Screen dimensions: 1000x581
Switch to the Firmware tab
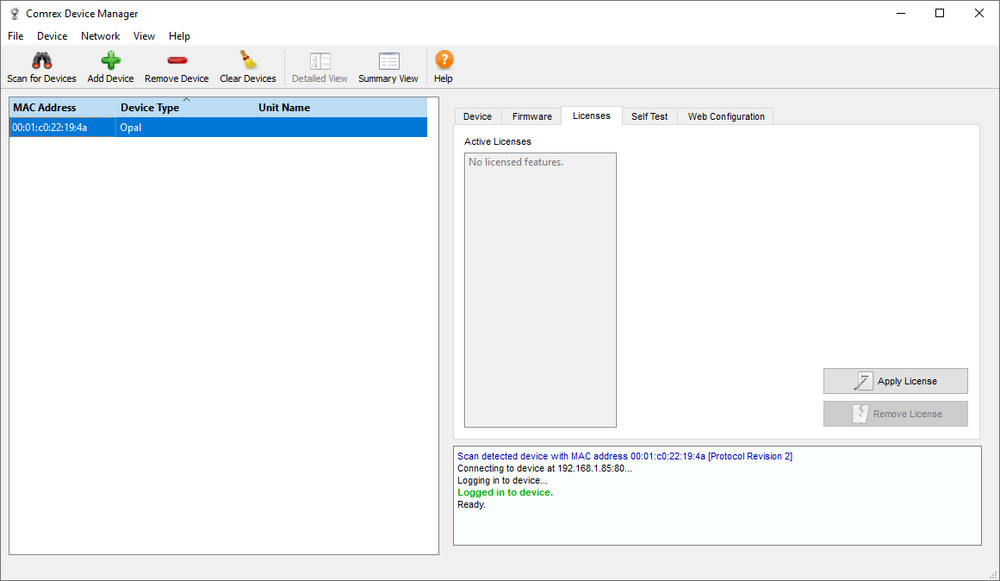point(532,117)
